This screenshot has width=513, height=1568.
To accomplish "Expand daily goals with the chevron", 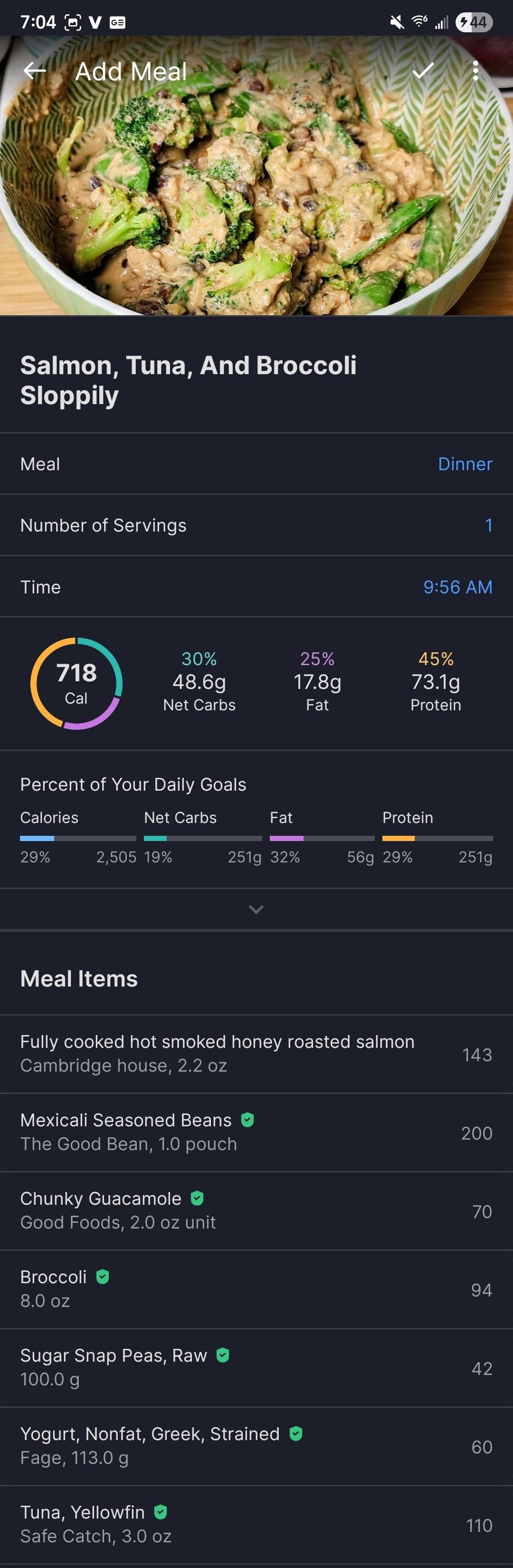I will (x=256, y=910).
